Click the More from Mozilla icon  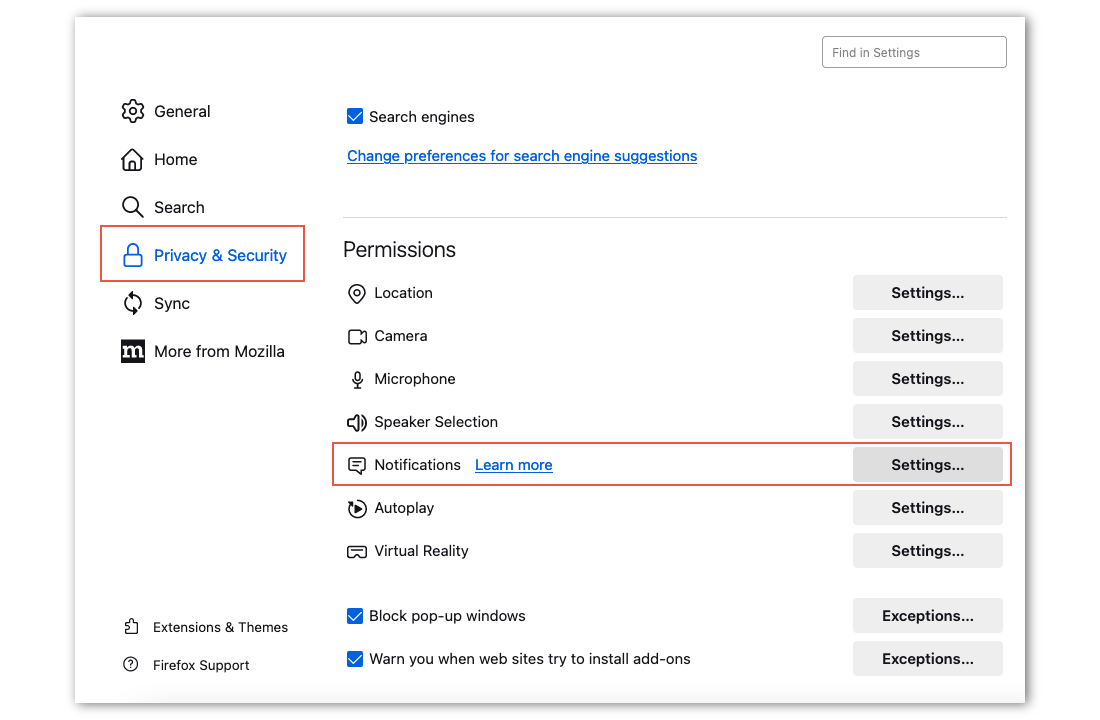[133, 351]
